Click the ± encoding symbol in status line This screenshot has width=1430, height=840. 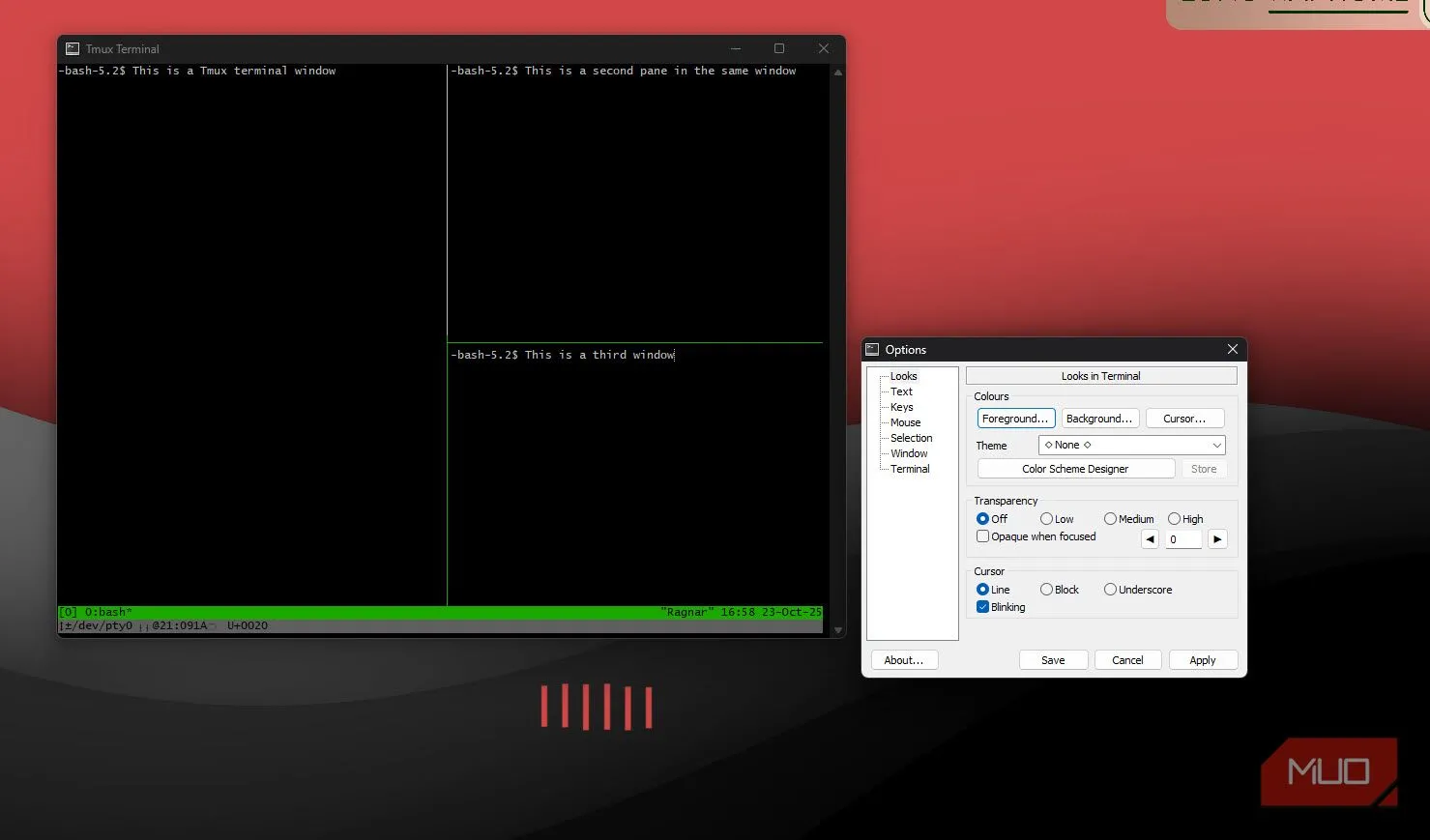pyautogui.click(x=66, y=624)
